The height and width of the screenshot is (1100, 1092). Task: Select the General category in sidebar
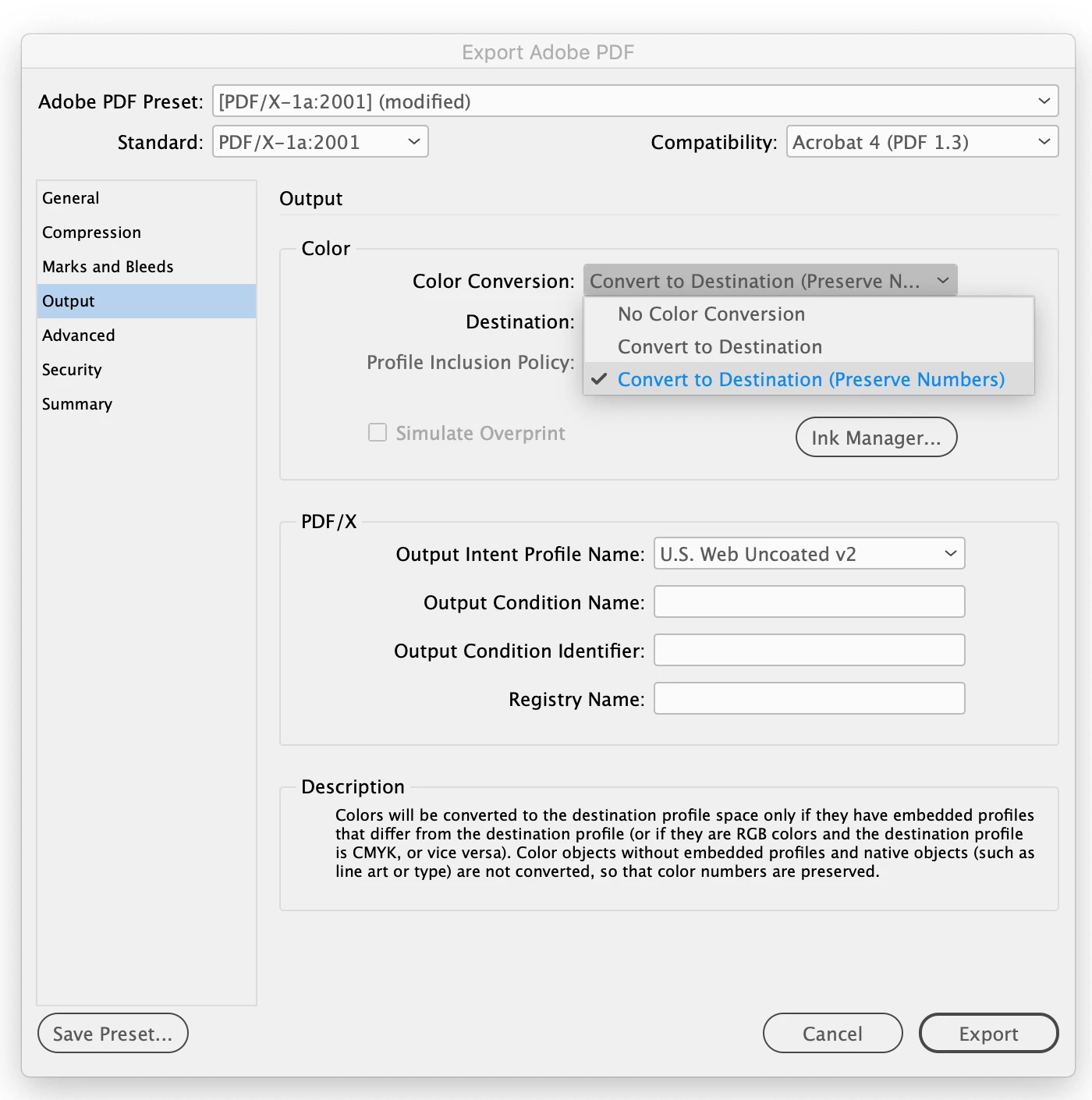[x=147, y=198]
